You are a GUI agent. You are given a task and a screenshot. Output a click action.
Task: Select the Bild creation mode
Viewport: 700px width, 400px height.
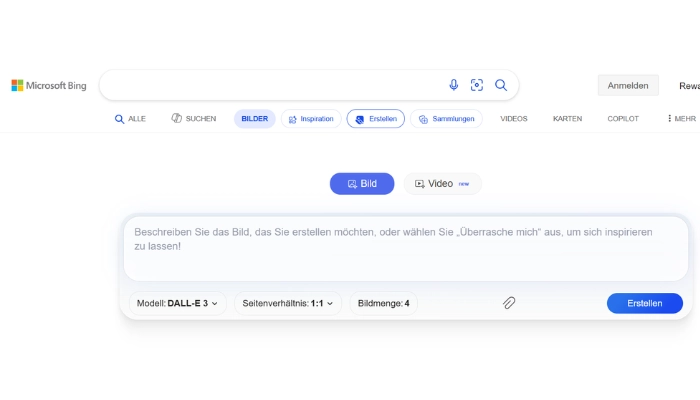[x=362, y=183]
